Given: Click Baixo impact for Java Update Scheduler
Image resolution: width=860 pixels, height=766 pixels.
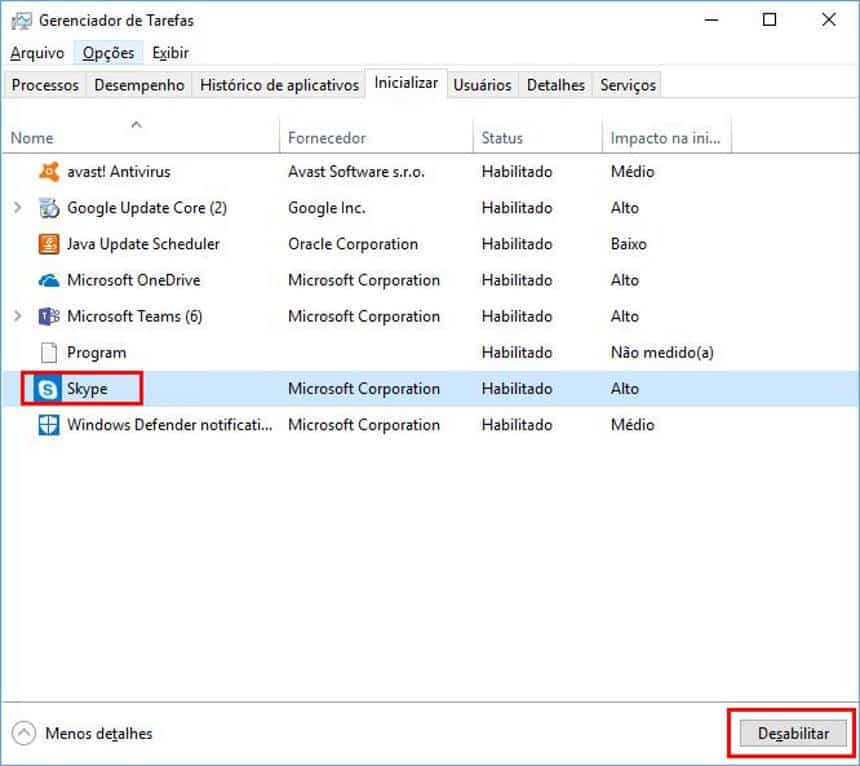Looking at the screenshot, I should click(629, 244).
